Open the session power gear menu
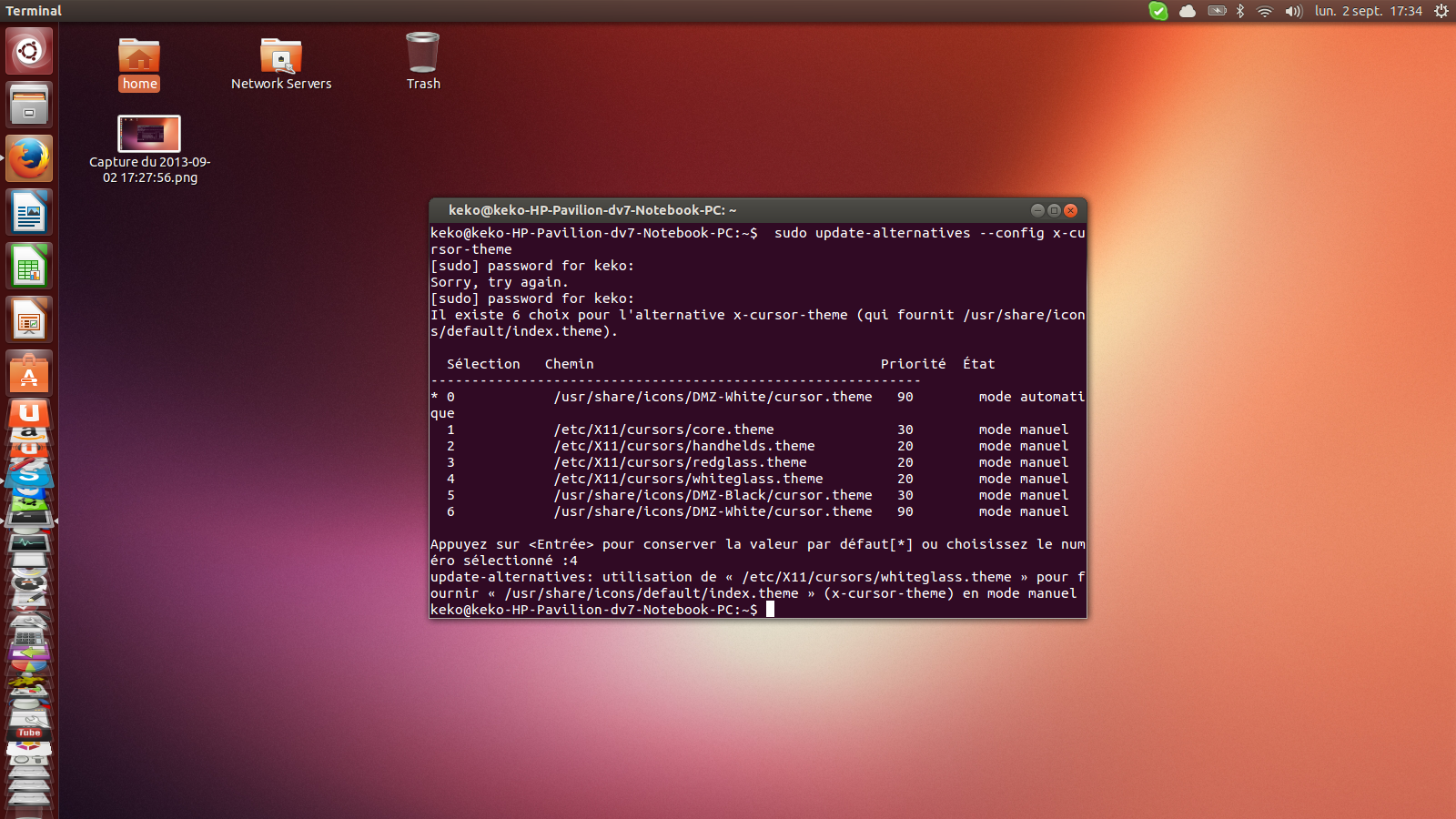This screenshot has height=819, width=1456. click(1441, 11)
